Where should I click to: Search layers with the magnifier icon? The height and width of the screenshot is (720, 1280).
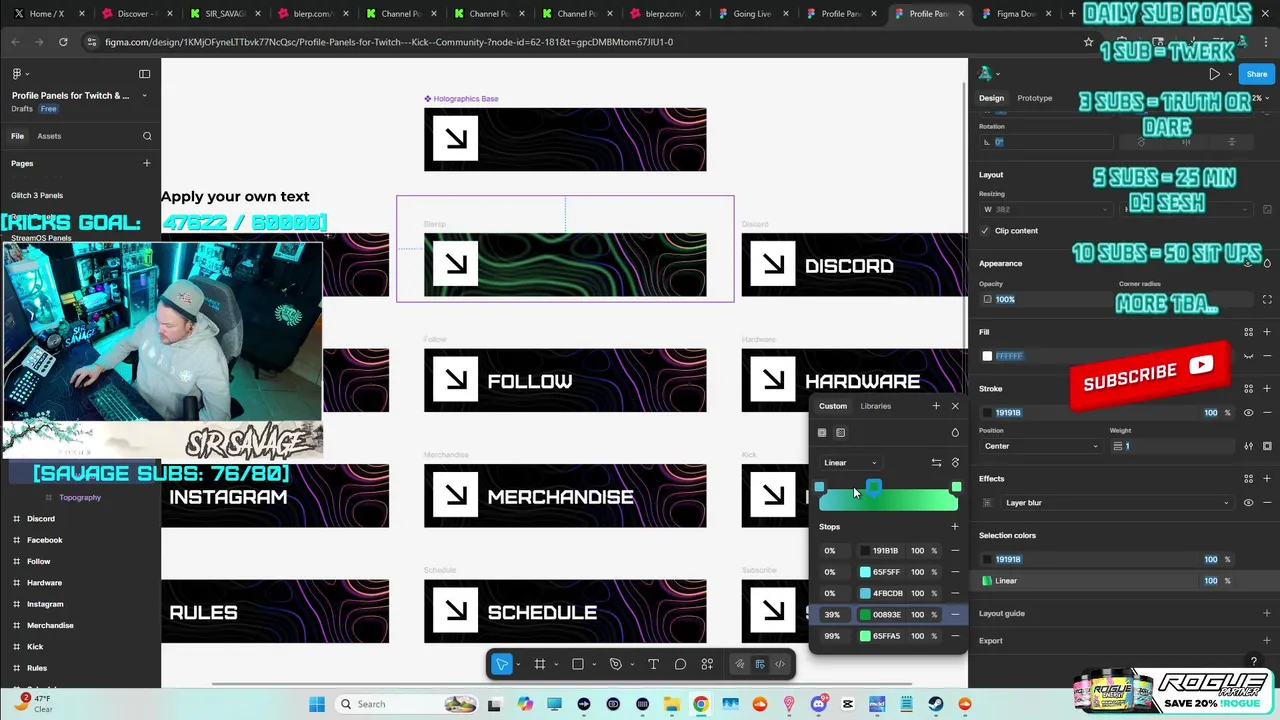point(147,136)
